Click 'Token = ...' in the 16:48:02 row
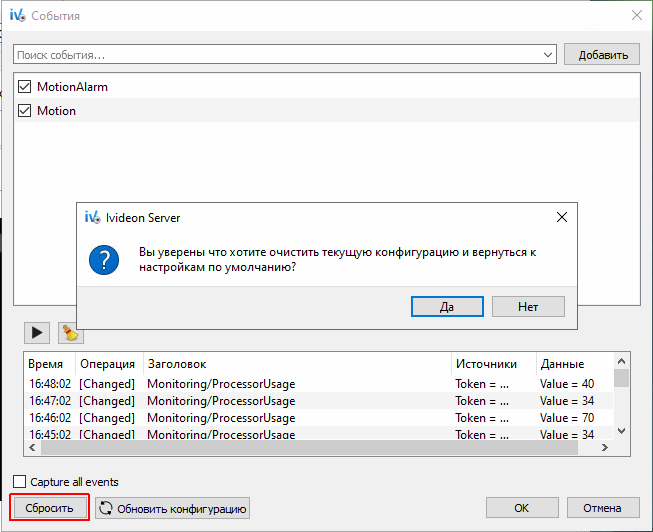The width and height of the screenshot is (653, 532). (x=482, y=383)
